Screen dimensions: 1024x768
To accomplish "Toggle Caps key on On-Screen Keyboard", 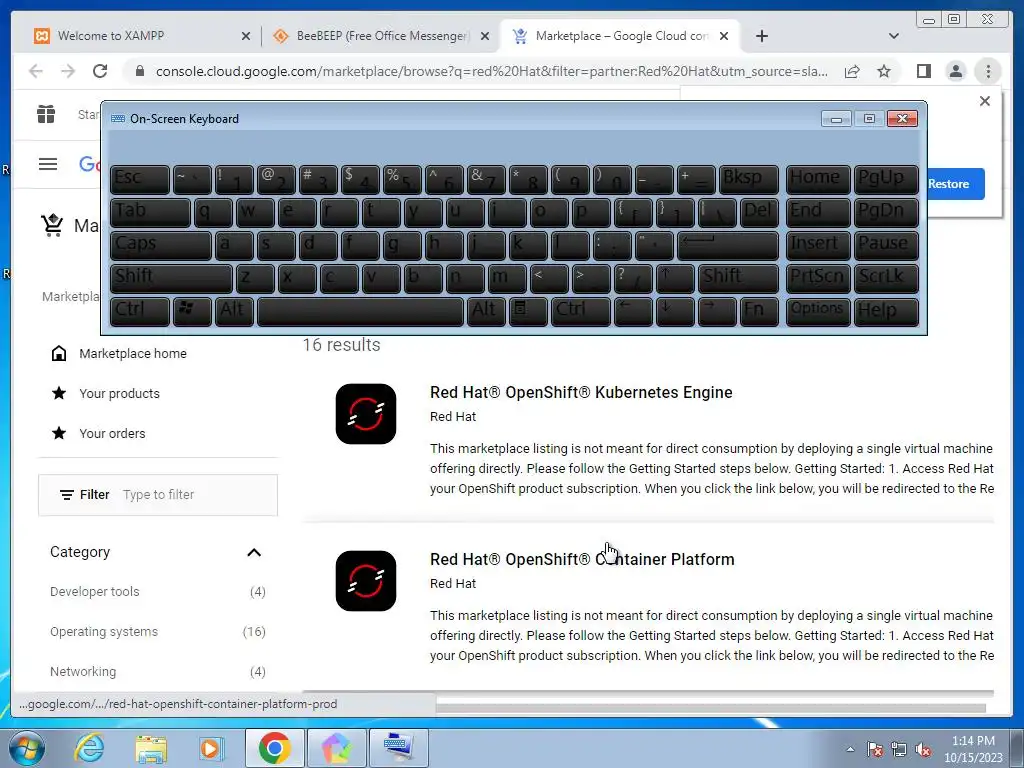I will [161, 246].
